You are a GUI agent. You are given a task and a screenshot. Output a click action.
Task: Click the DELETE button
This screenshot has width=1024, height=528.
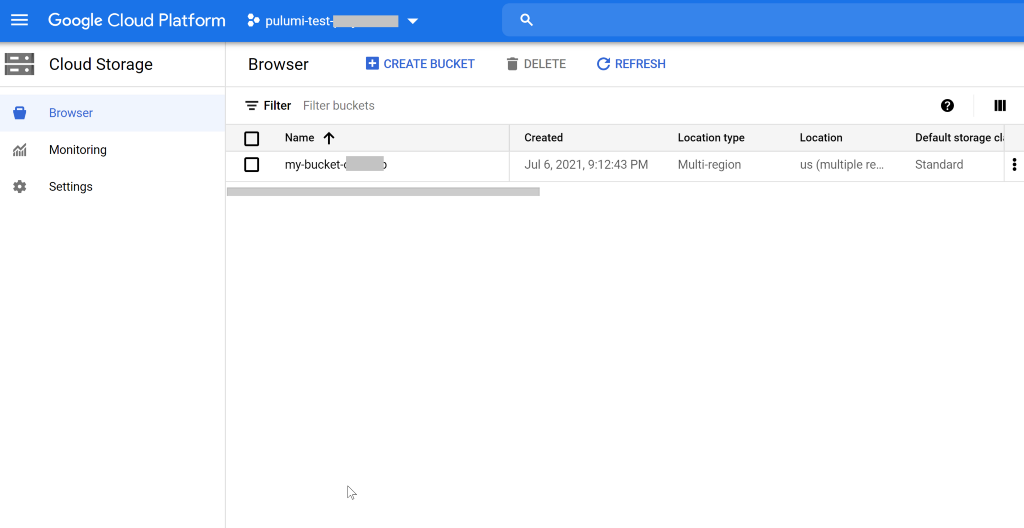(536, 64)
